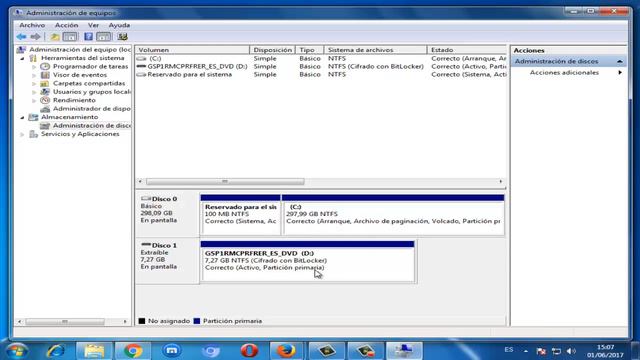Click the volume speaker tray icon
Screen dimensions: 640x360
pyautogui.click(x=571, y=351)
